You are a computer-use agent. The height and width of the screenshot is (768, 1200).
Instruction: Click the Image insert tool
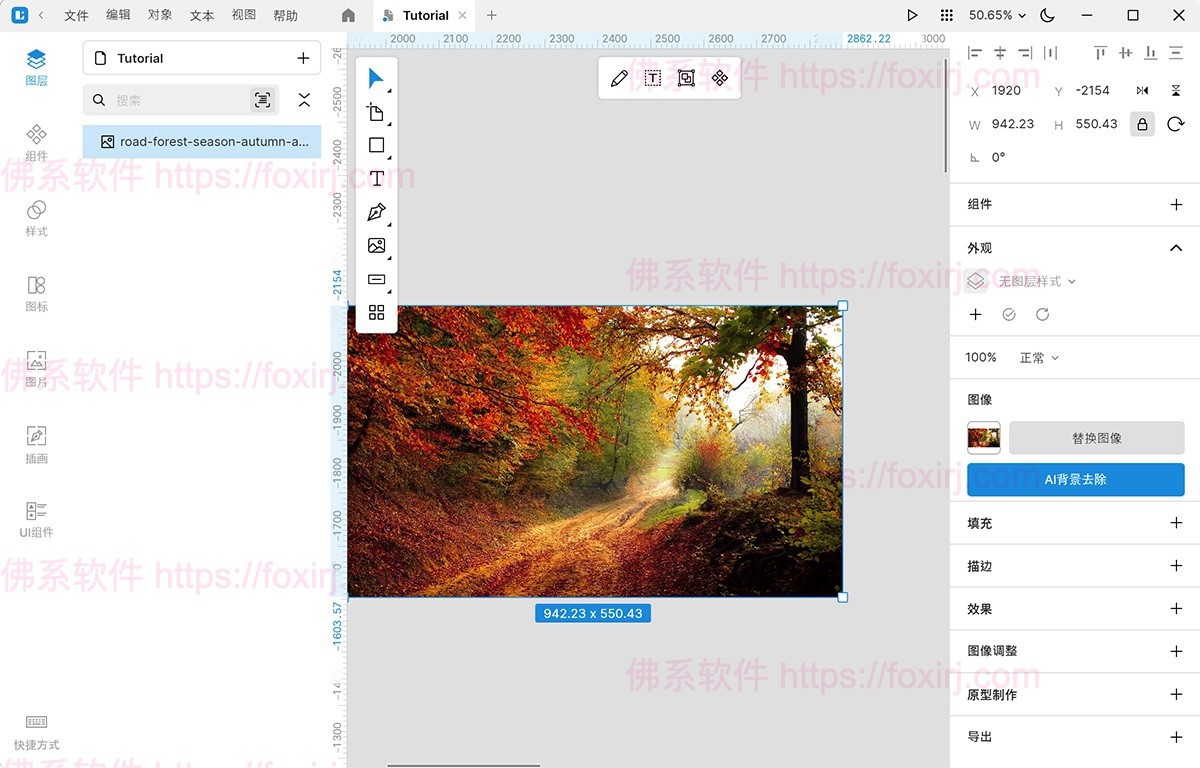[x=376, y=246]
